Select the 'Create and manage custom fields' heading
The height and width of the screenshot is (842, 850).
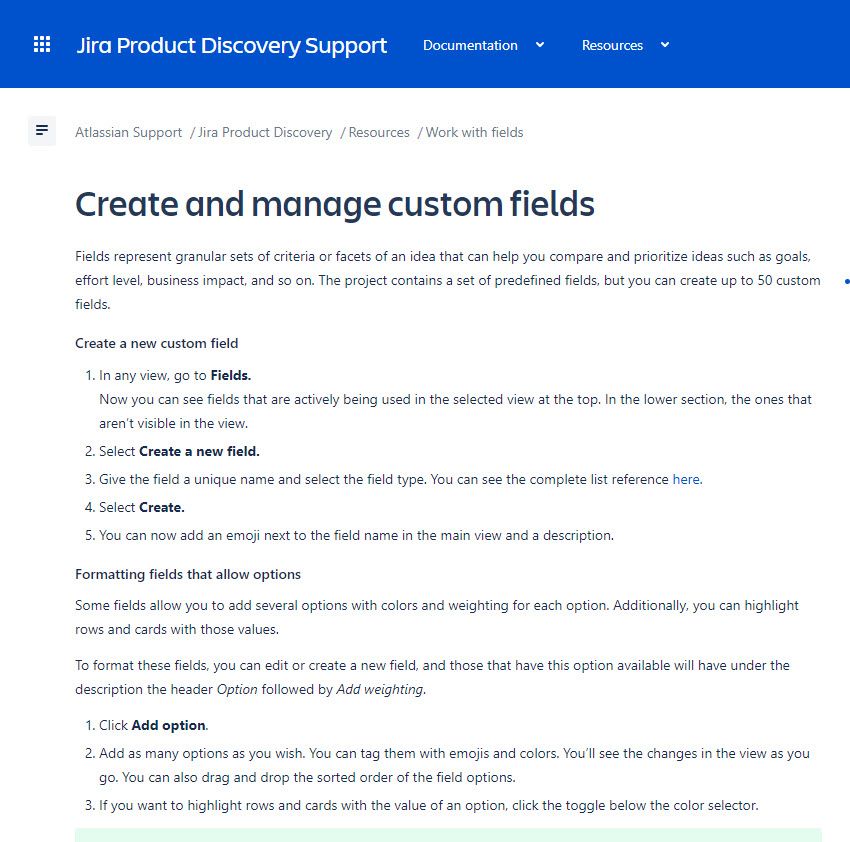point(334,204)
